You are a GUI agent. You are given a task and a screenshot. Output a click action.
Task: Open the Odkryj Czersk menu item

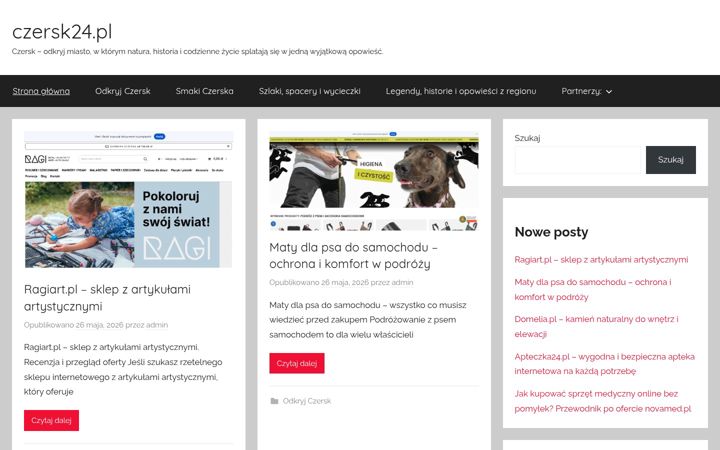click(123, 91)
